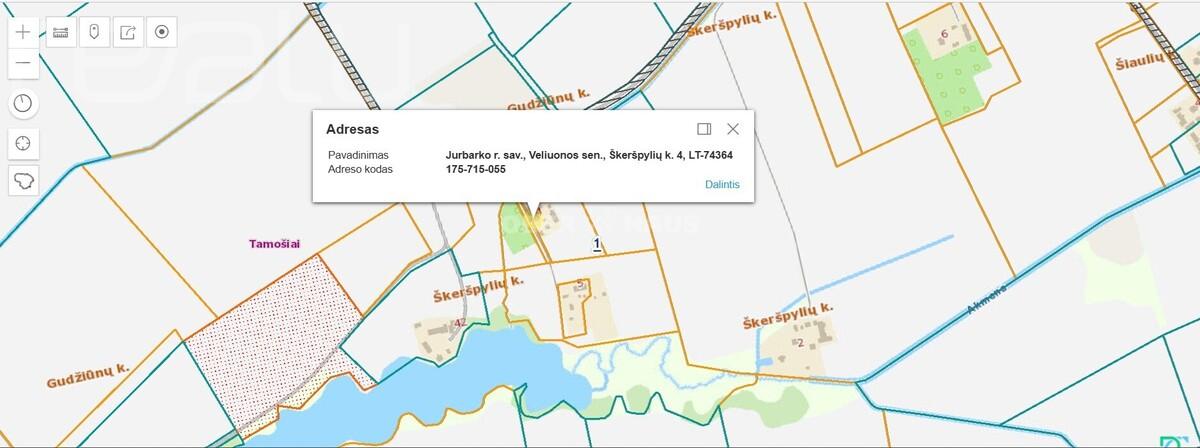Reset map rotation compass button
The width and height of the screenshot is (1200, 448).
coord(23,103)
